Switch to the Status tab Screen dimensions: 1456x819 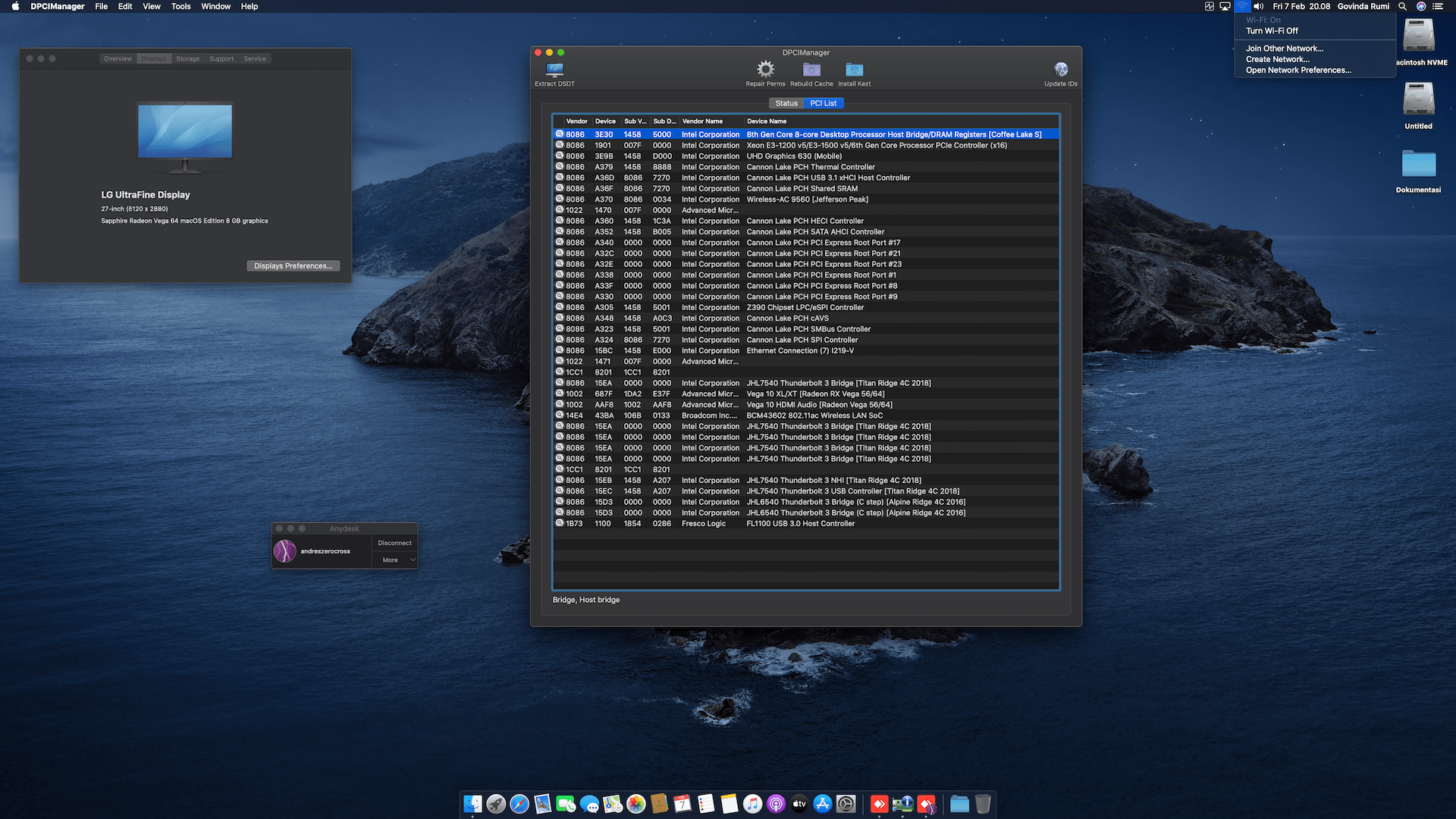(786, 103)
